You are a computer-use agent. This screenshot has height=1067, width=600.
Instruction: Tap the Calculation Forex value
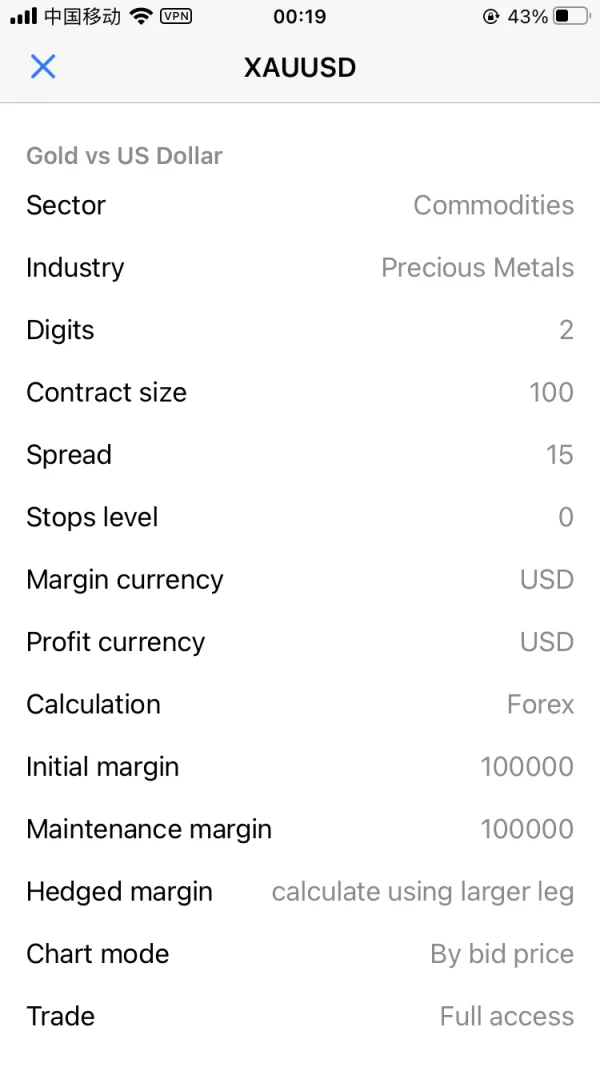point(540,704)
